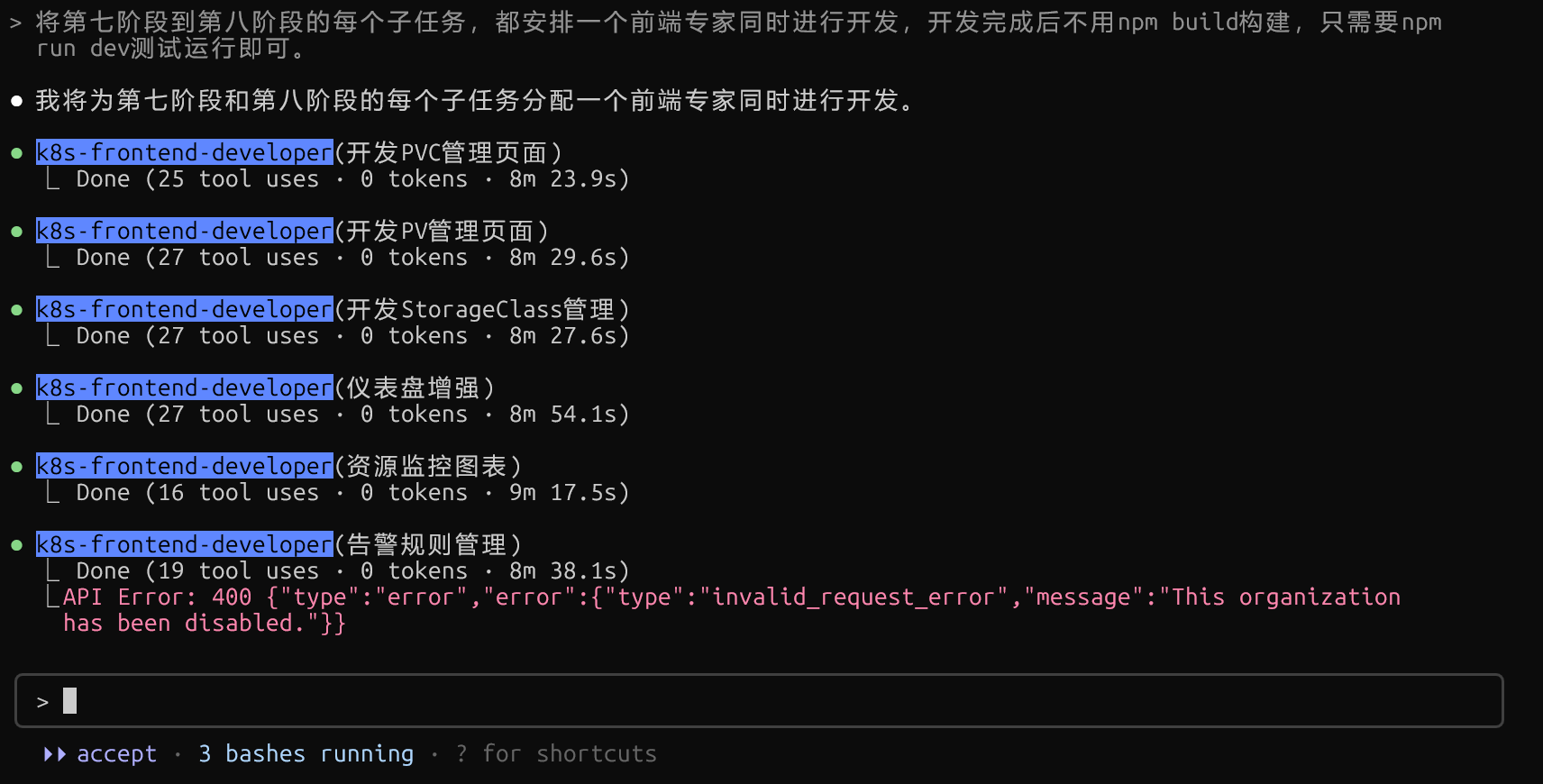
Task: Select k8s-frontend-developer label for 仪表盘增强
Action: click(x=185, y=387)
